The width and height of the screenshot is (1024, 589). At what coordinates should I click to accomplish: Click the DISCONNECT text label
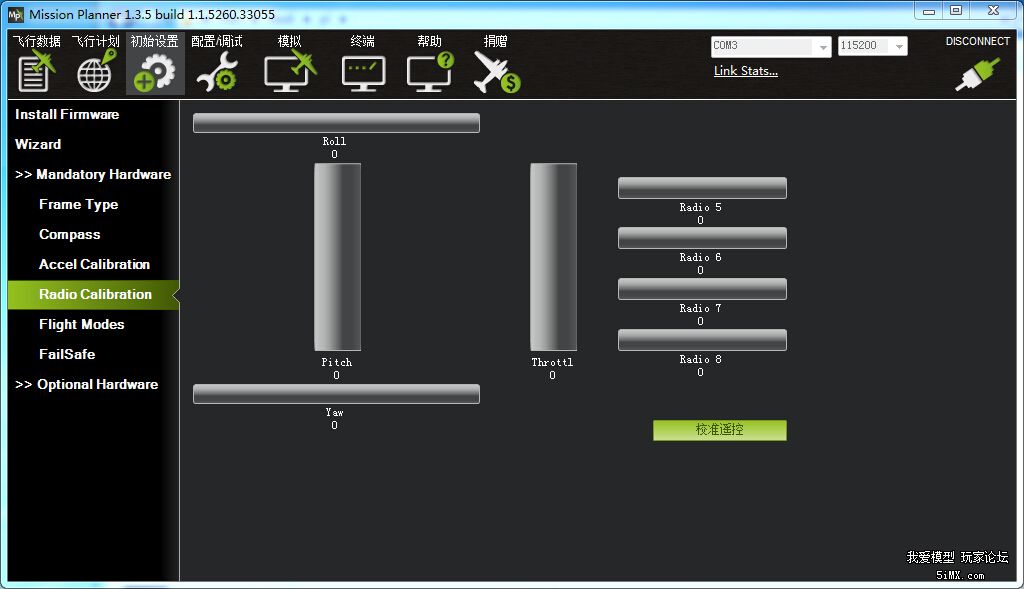pyautogui.click(x=978, y=41)
